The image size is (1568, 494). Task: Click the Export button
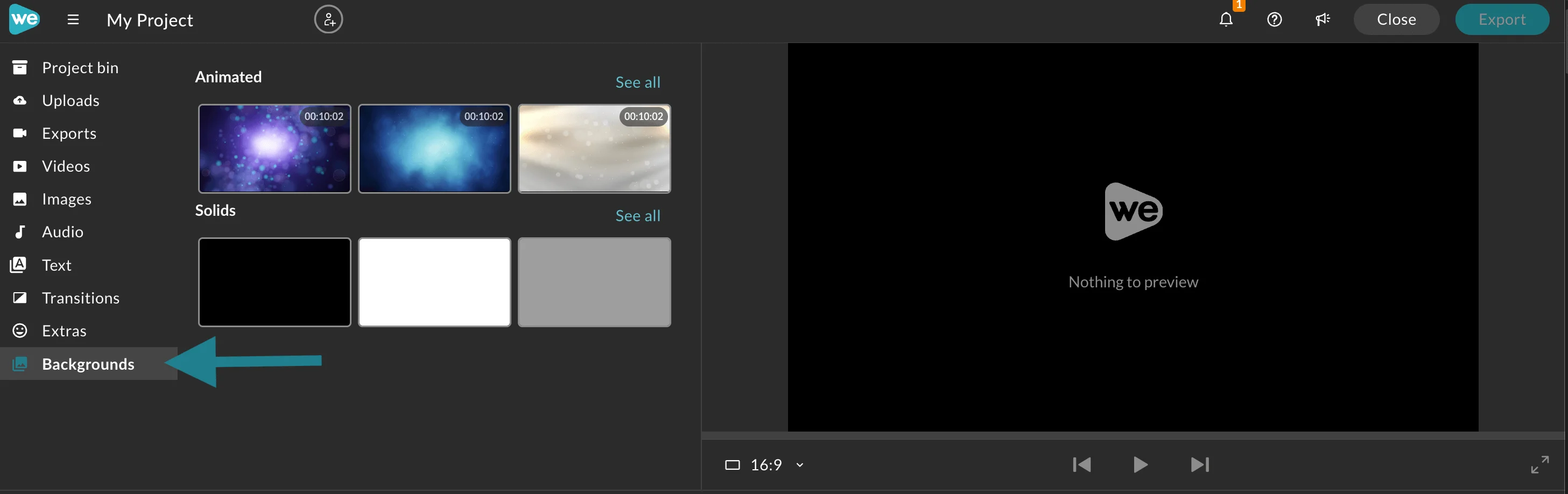pyautogui.click(x=1502, y=19)
